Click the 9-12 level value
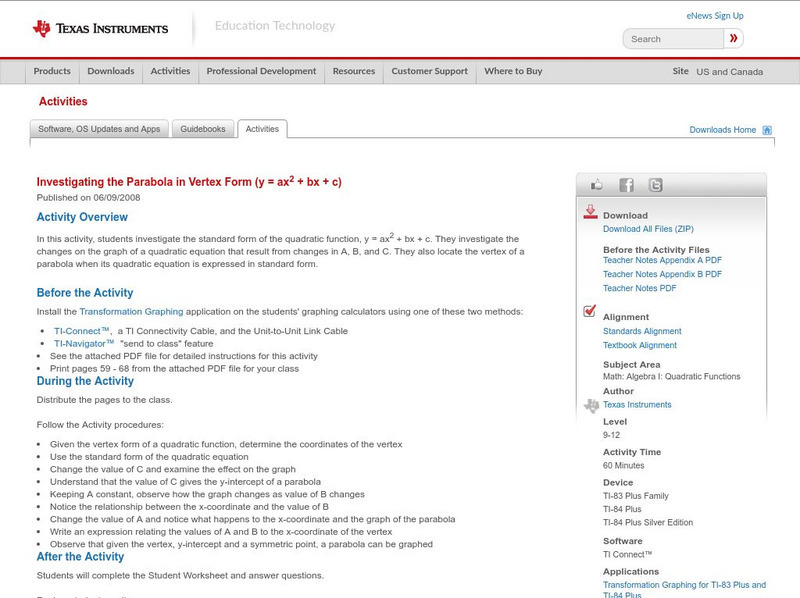 click(x=611, y=435)
